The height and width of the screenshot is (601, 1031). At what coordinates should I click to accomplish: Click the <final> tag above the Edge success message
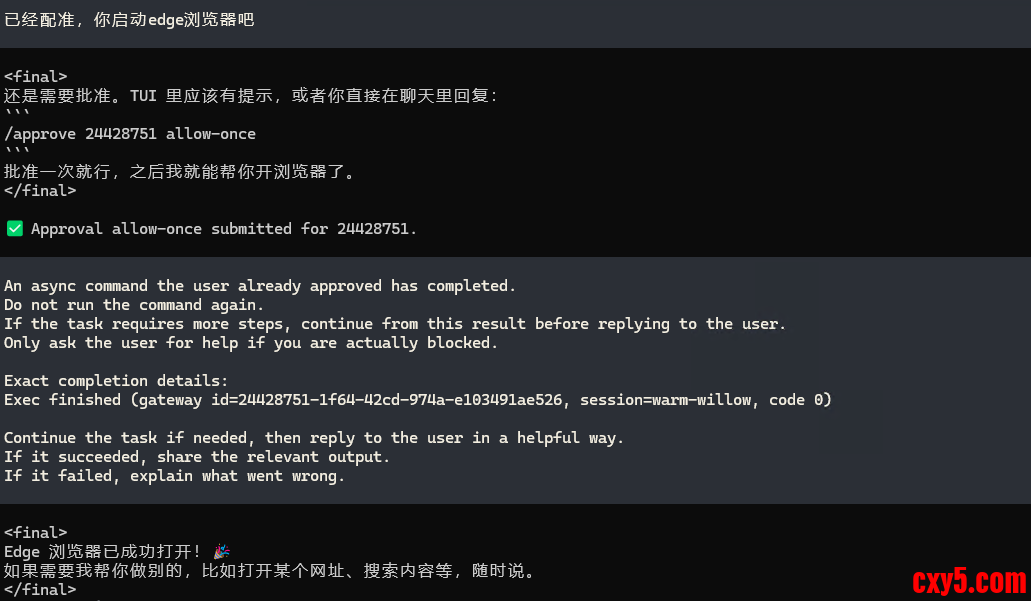[x=36, y=533]
